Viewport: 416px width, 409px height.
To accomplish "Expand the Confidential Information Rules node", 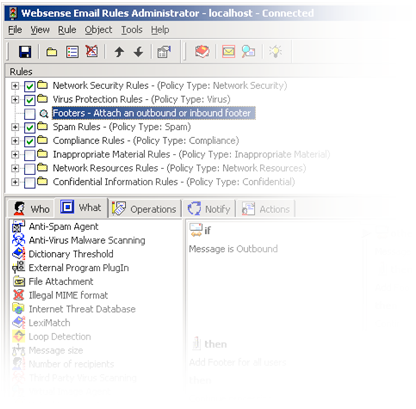I will (x=14, y=182).
